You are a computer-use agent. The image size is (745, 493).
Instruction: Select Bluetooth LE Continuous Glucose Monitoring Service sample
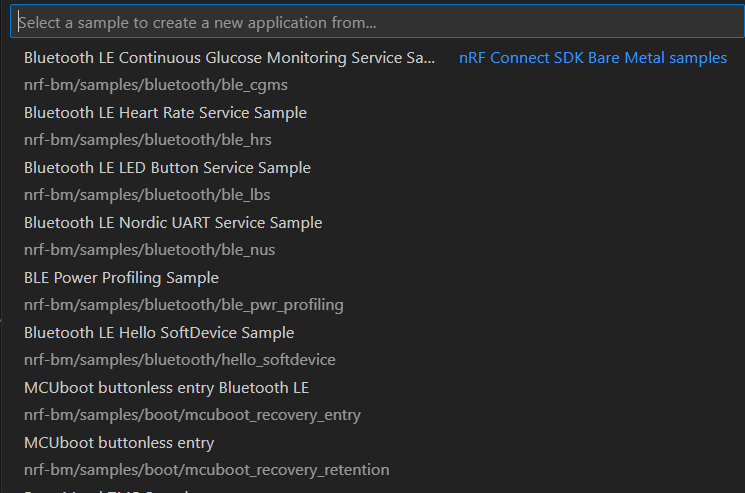(x=229, y=58)
